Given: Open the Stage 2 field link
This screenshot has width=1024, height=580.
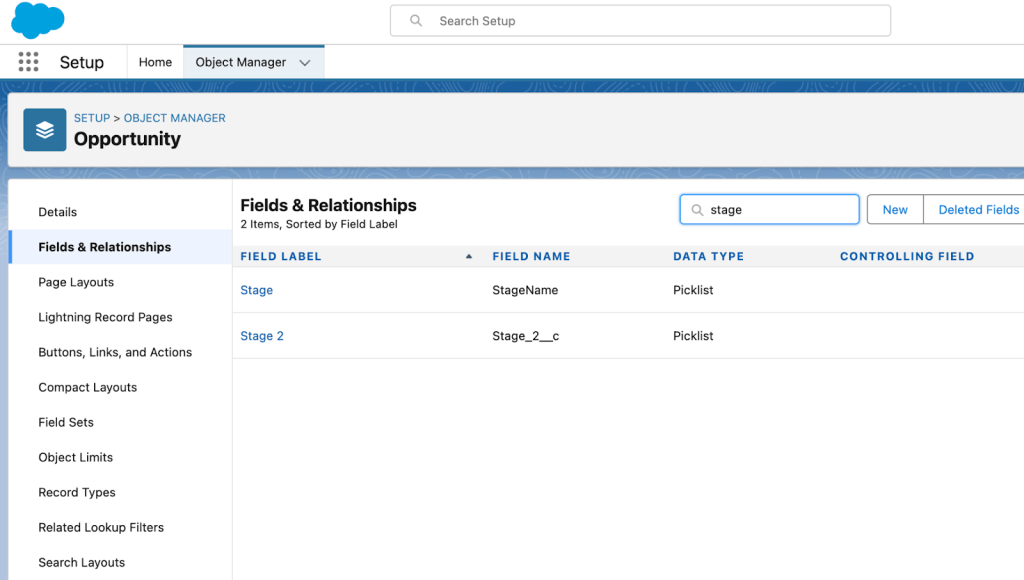Looking at the screenshot, I should point(262,336).
